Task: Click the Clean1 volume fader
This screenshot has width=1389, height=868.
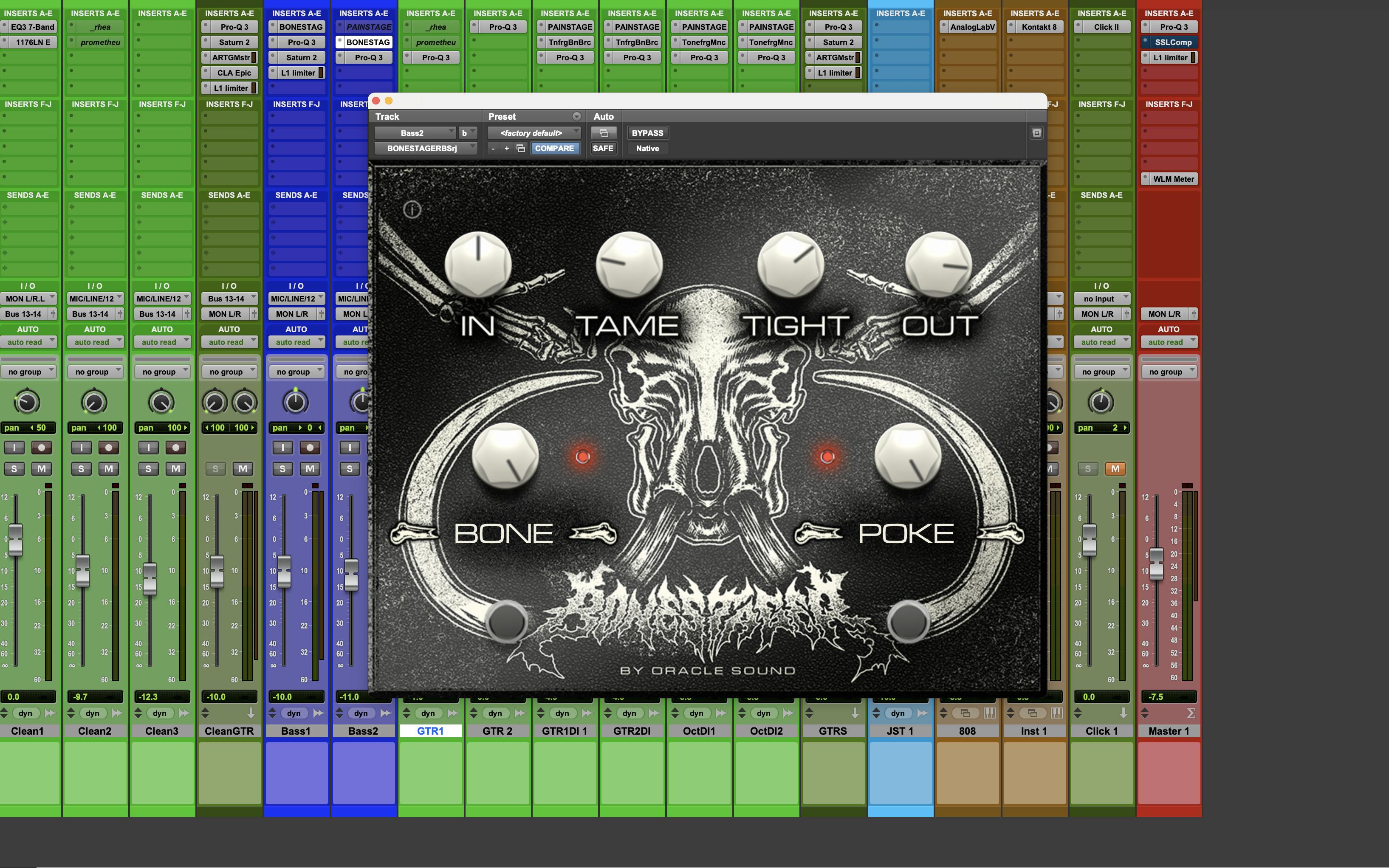Action: coord(15,540)
